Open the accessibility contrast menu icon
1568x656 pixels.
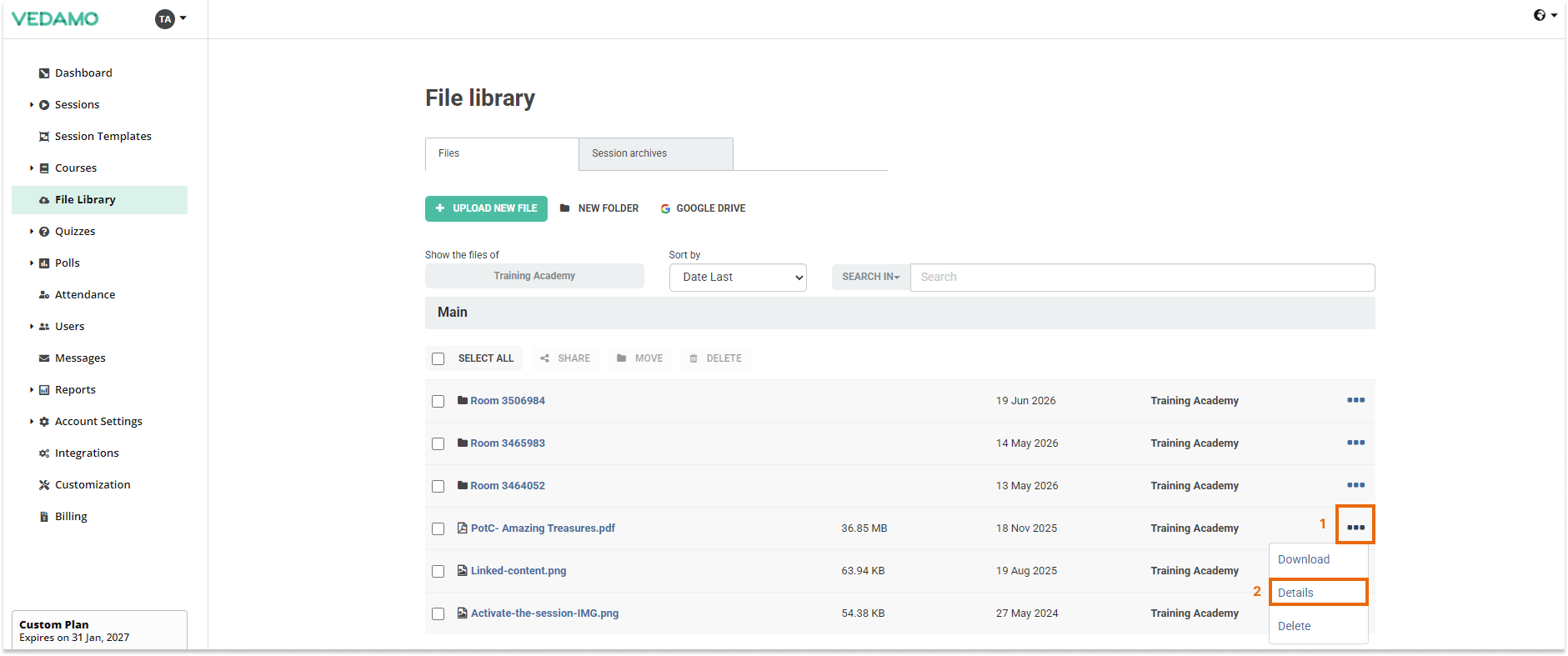coord(1545,15)
